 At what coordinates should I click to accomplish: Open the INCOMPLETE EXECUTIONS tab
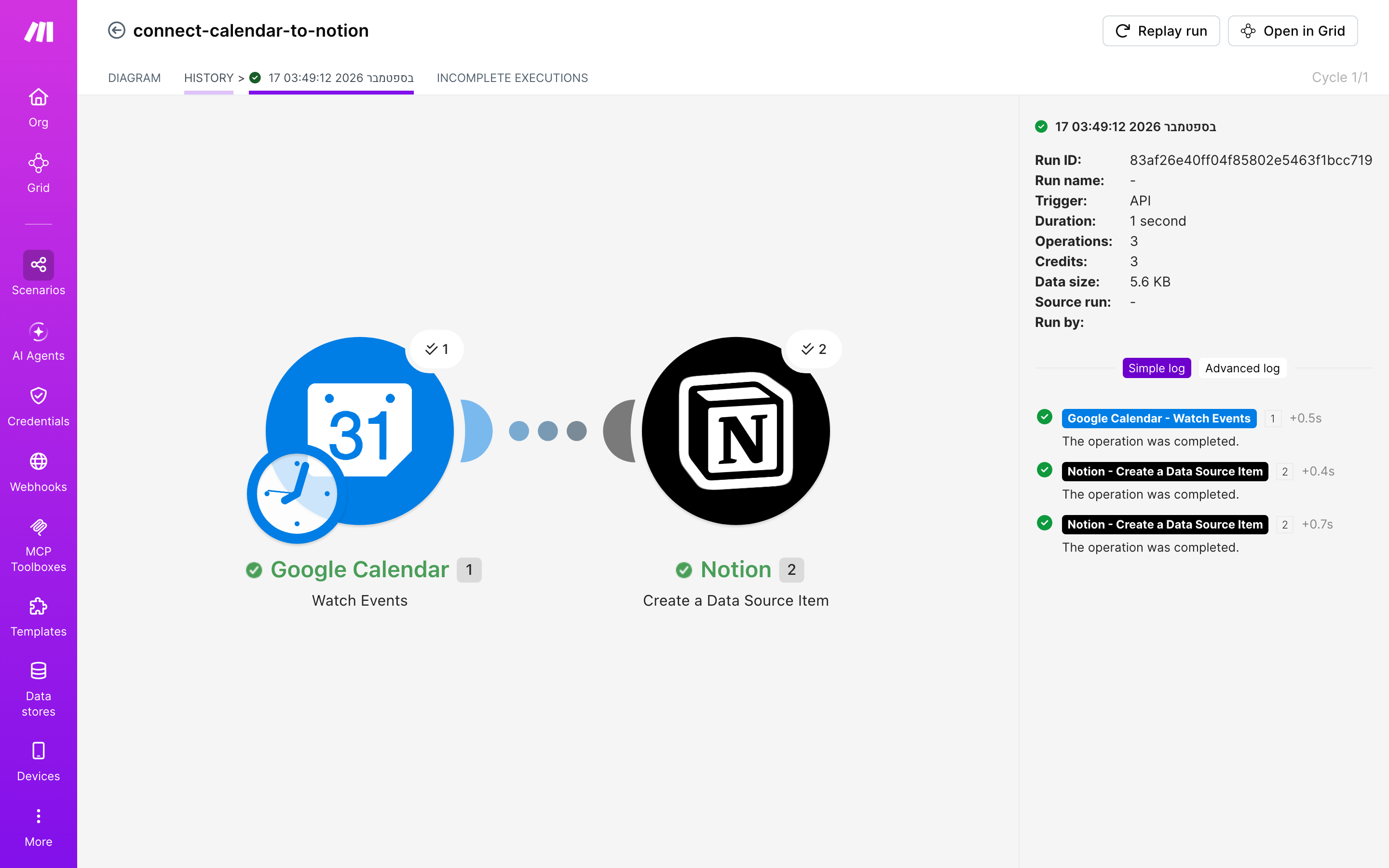click(512, 78)
